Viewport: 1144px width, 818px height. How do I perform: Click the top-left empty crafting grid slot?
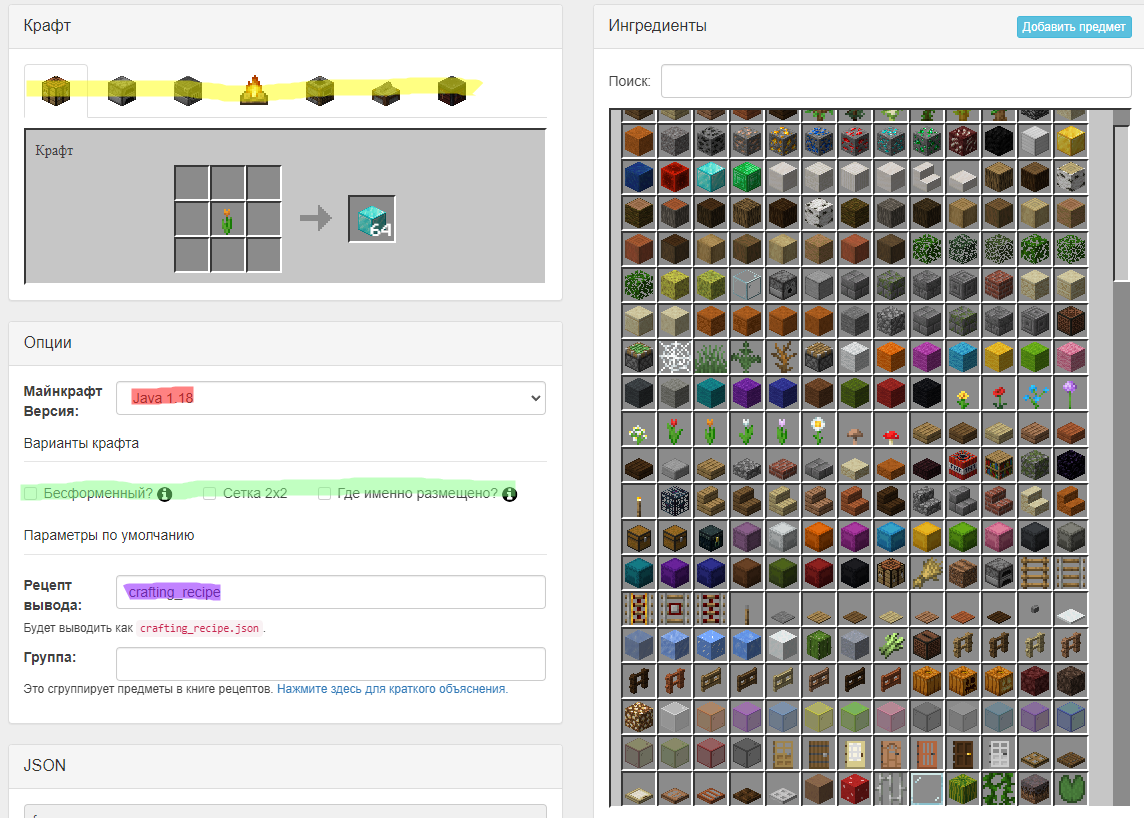tap(192, 183)
